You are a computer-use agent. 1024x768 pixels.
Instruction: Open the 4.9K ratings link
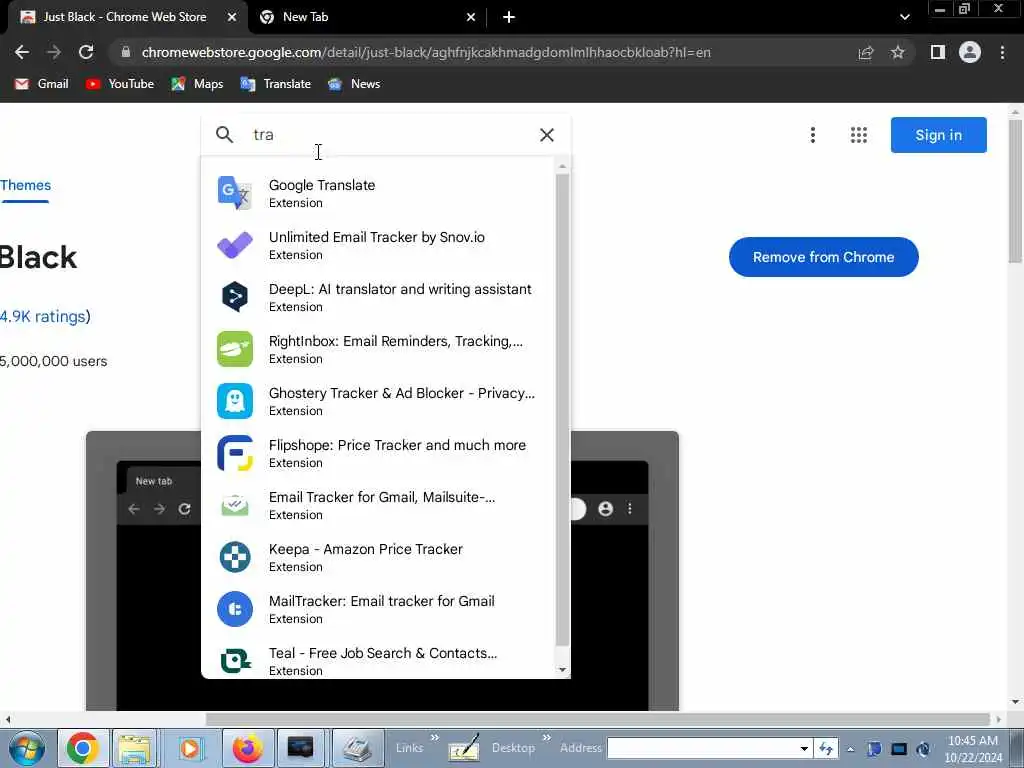(45, 317)
